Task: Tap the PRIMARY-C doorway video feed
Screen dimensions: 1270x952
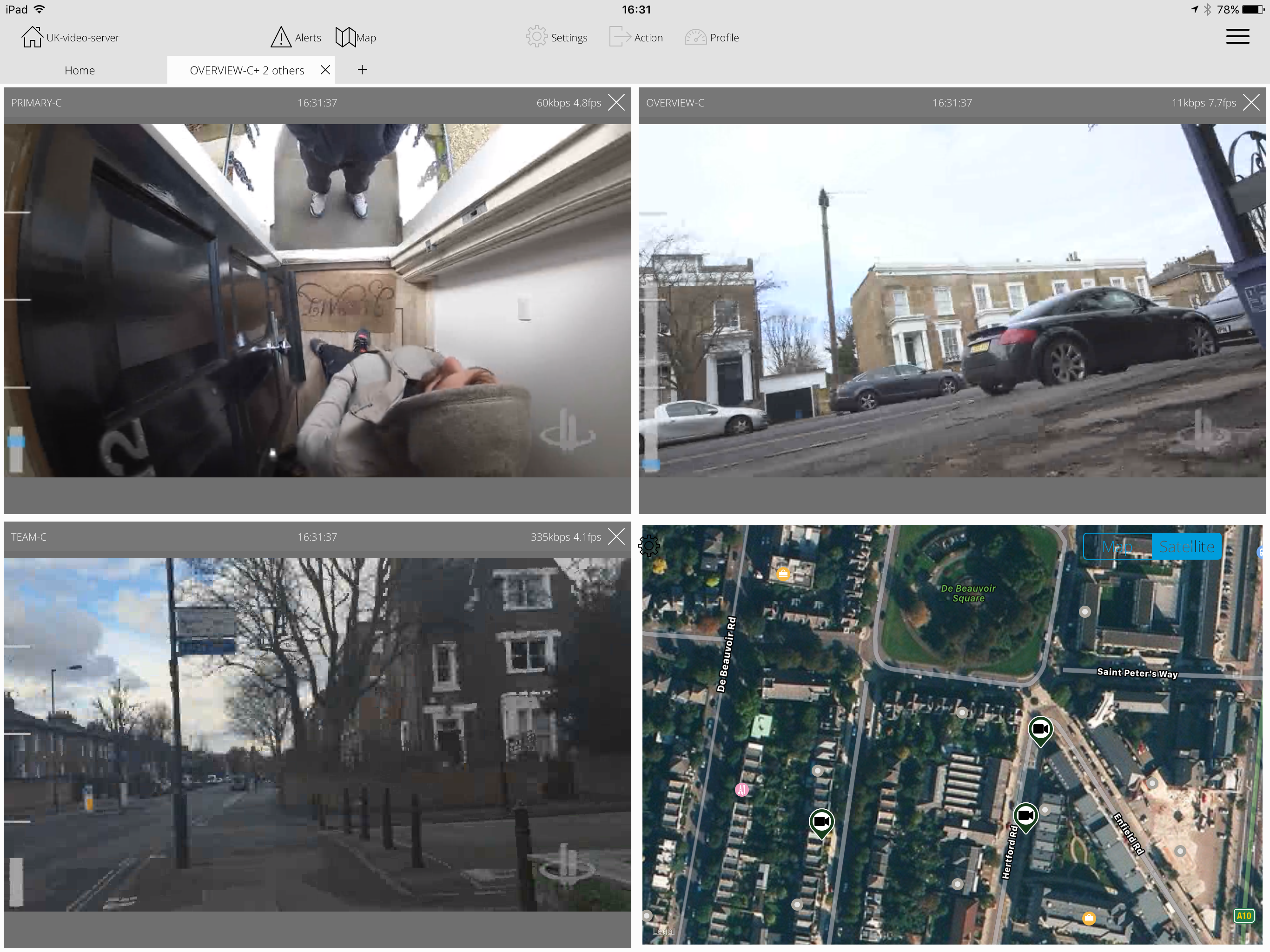Action: point(317,300)
